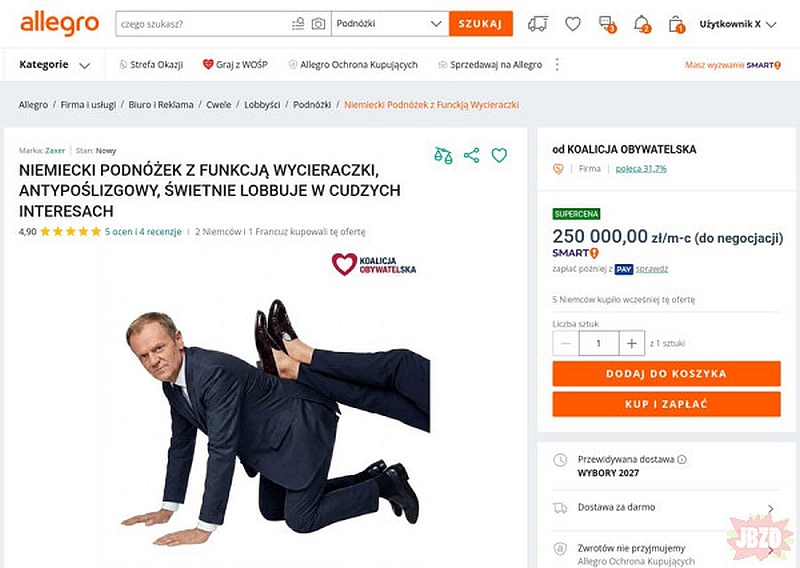This screenshot has width=800, height=568.
Task: Open the Użytkownik X account dropdown
Action: tap(736, 23)
